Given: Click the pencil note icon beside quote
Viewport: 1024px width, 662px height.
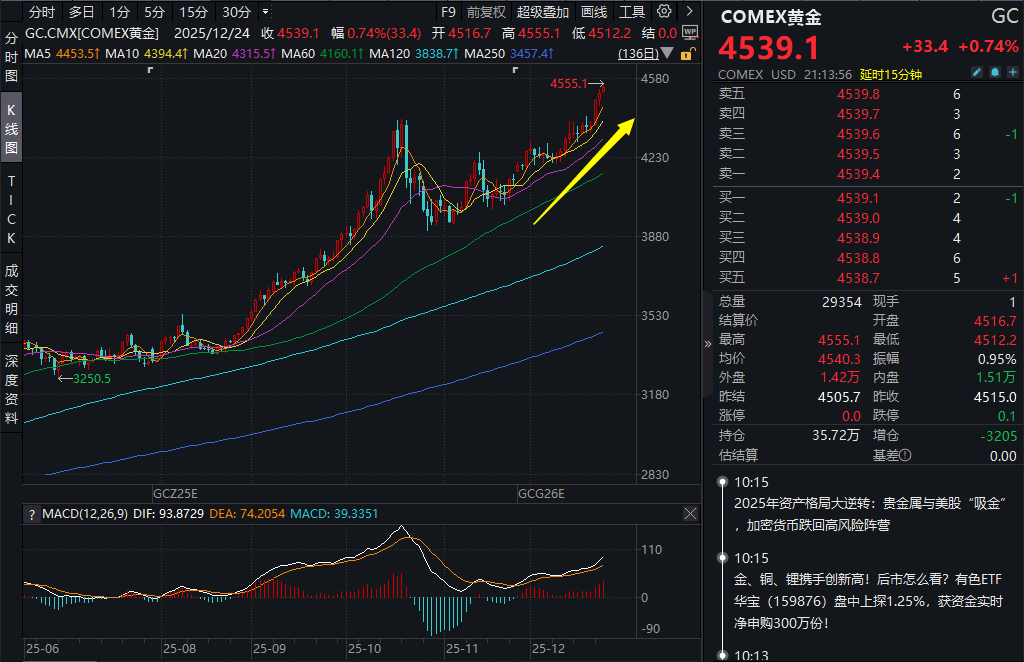Looking at the screenshot, I should click(x=977, y=74).
